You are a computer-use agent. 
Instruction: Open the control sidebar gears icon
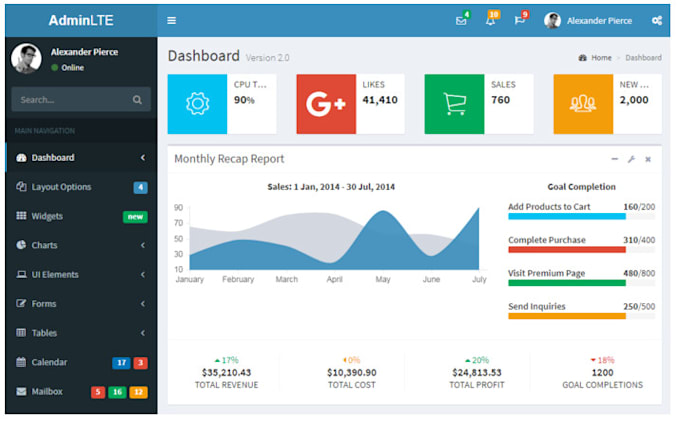(x=657, y=20)
